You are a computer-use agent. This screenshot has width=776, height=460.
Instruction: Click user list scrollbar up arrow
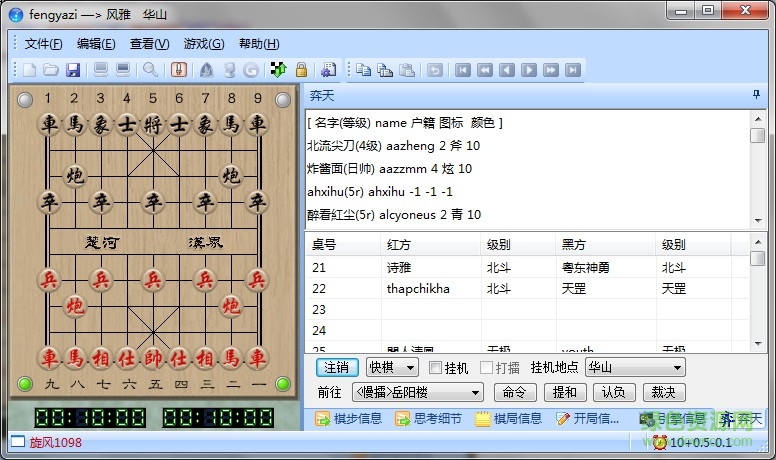coord(758,119)
